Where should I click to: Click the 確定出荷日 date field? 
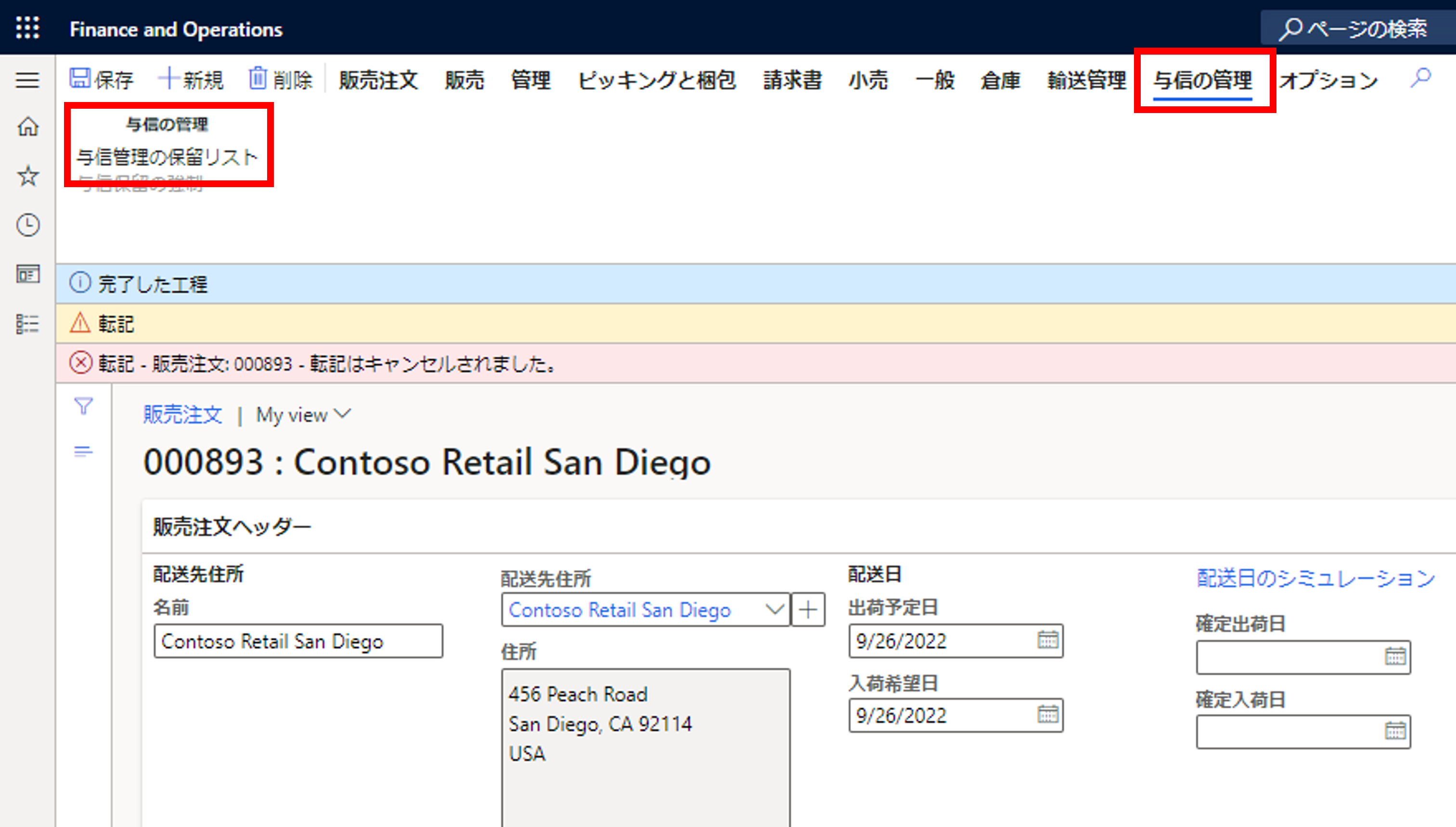(x=1304, y=658)
